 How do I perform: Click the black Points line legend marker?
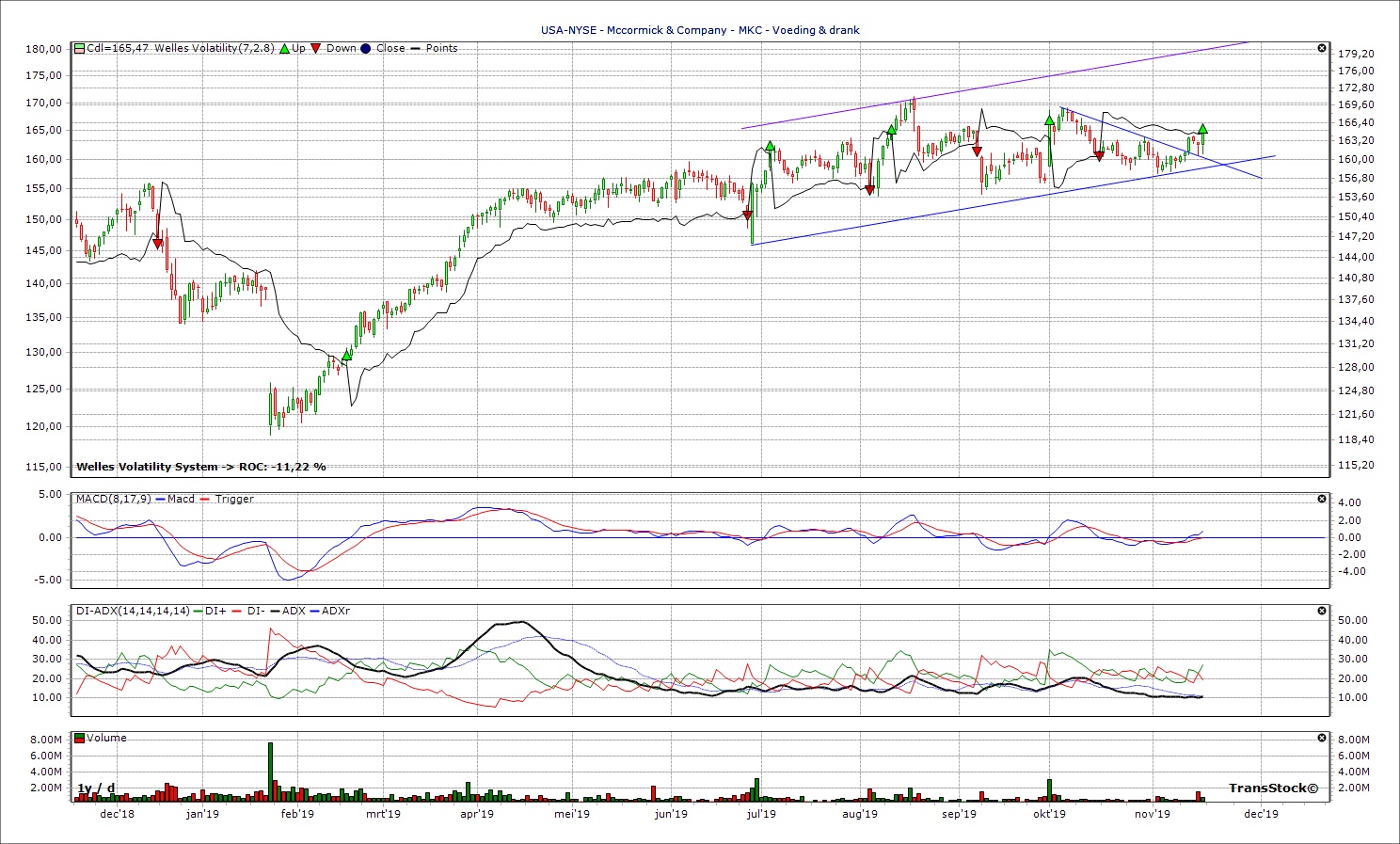(x=415, y=48)
